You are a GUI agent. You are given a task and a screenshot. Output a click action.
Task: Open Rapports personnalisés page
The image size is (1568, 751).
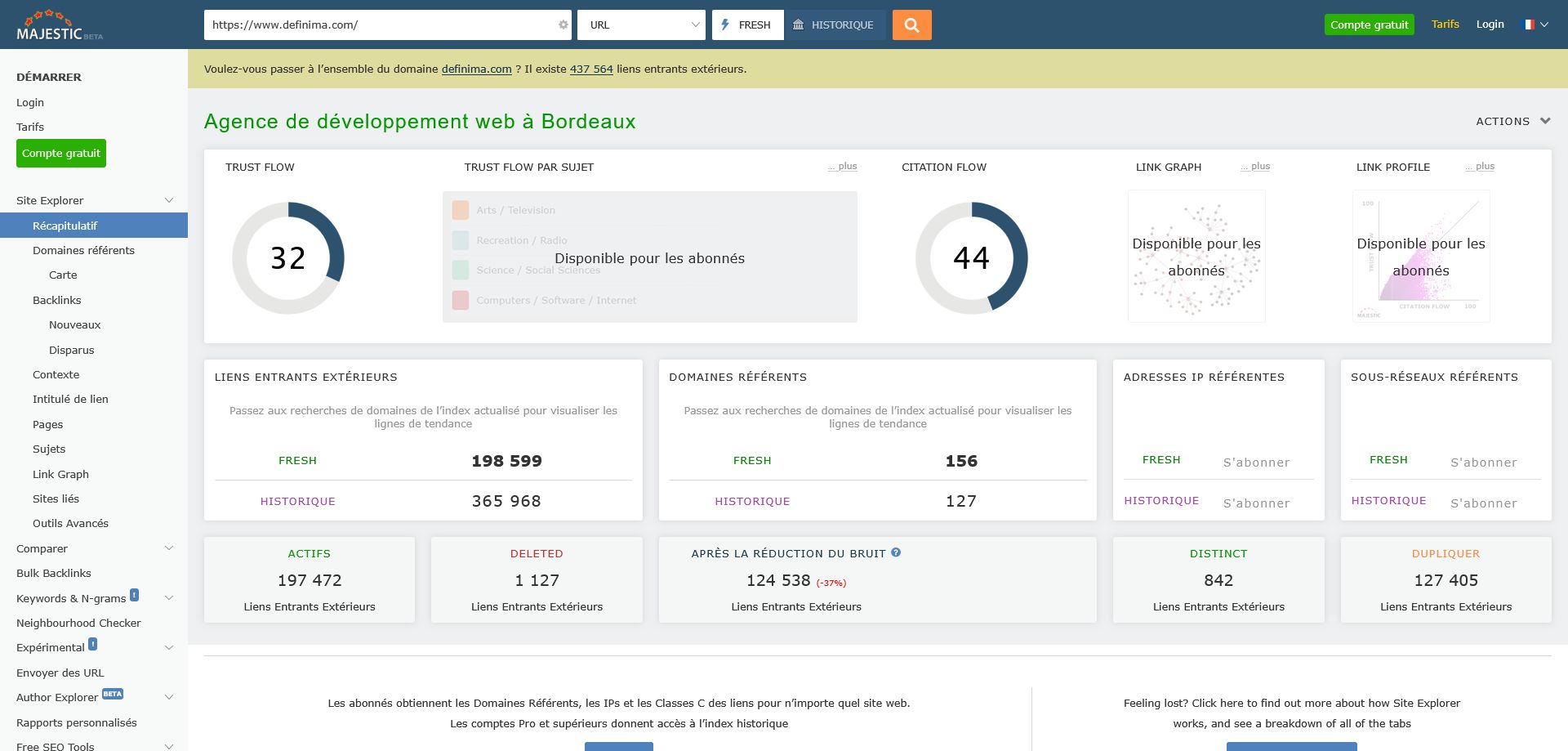77,722
